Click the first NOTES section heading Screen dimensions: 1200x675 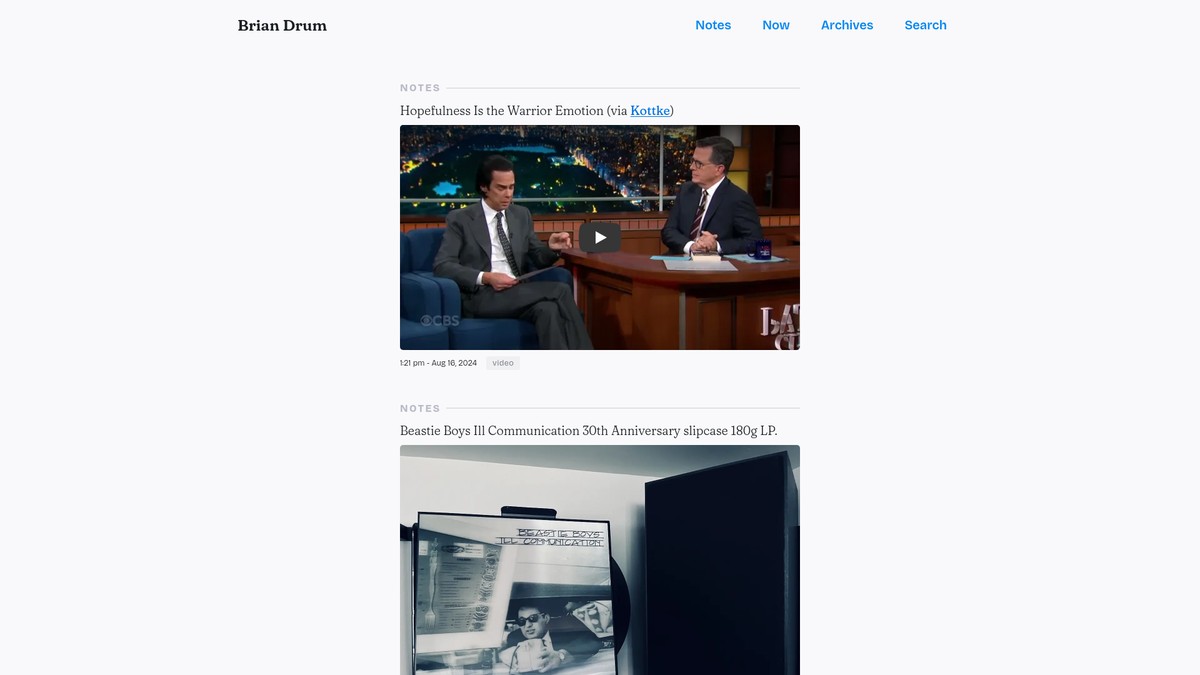point(420,88)
